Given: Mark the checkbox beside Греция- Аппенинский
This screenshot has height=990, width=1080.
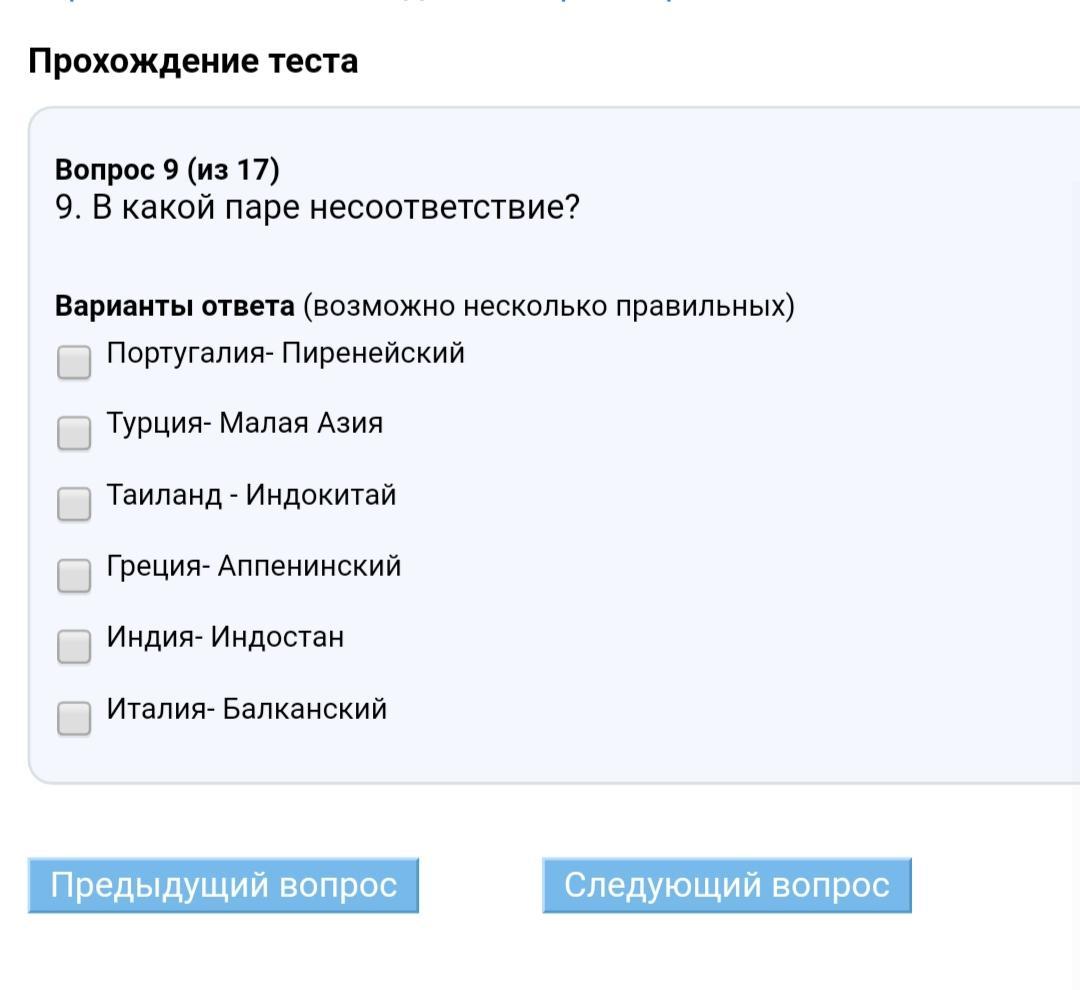Looking at the screenshot, I should click(x=74, y=575).
